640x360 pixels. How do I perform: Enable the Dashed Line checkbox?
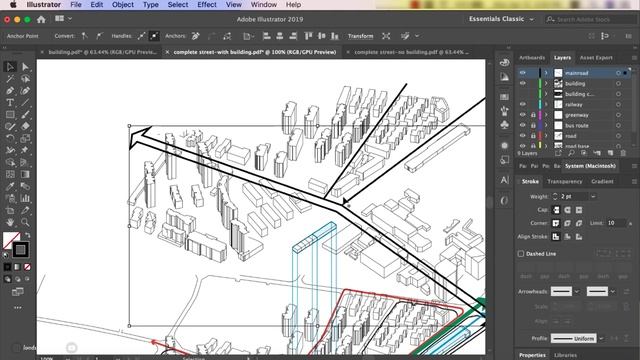pyautogui.click(x=521, y=254)
